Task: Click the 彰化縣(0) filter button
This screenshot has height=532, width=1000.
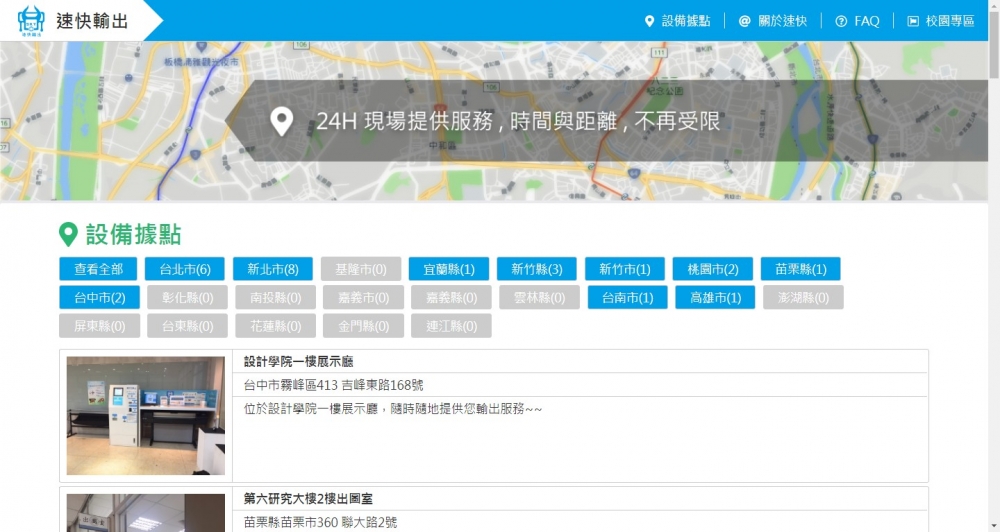Action: coord(188,297)
